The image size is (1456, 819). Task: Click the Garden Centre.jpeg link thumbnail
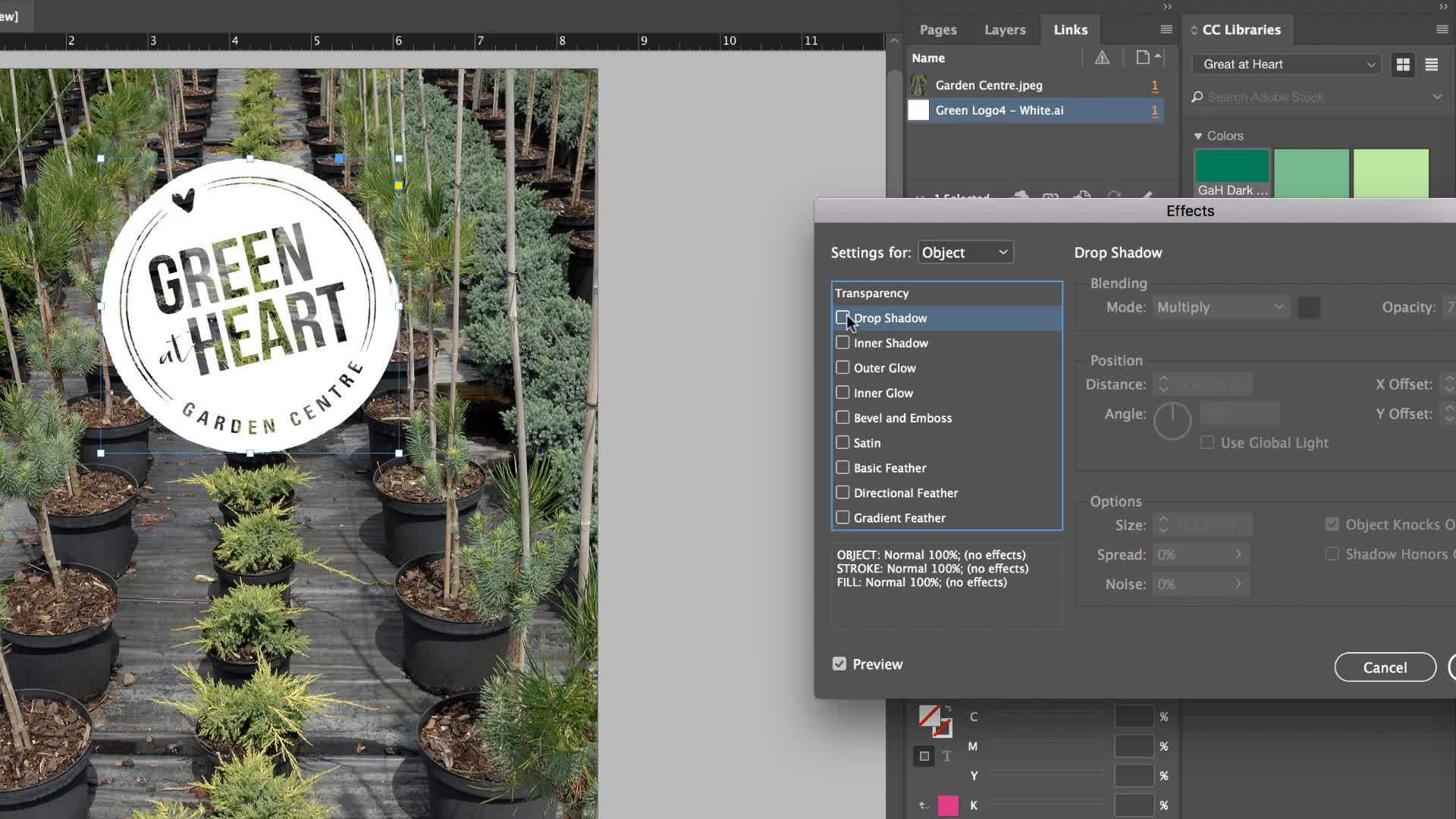point(918,85)
